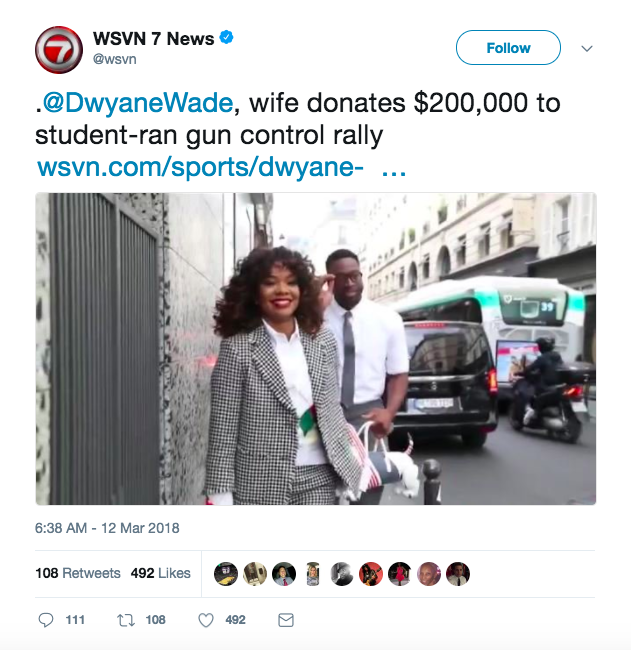Viewport: 631px width, 650px height.
Task: Click the reply speech bubble icon
Action: point(46,620)
